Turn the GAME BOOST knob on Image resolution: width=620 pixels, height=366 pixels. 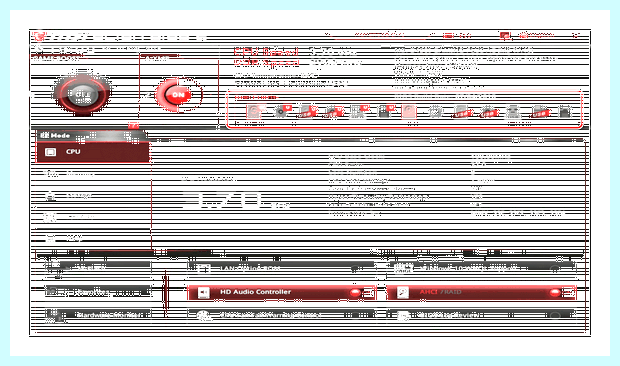point(82,94)
